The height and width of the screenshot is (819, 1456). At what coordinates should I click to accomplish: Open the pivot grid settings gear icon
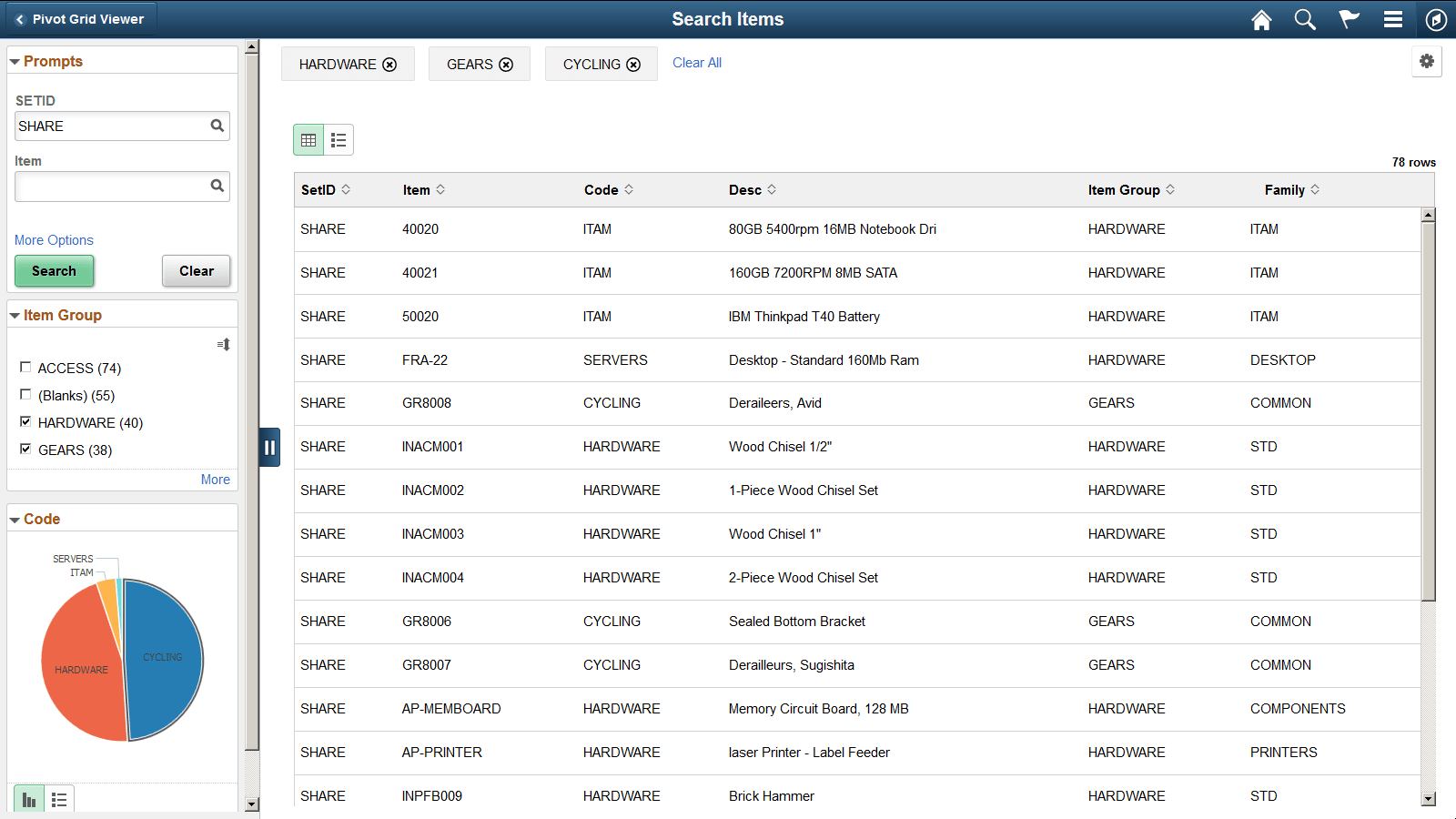(x=1427, y=61)
